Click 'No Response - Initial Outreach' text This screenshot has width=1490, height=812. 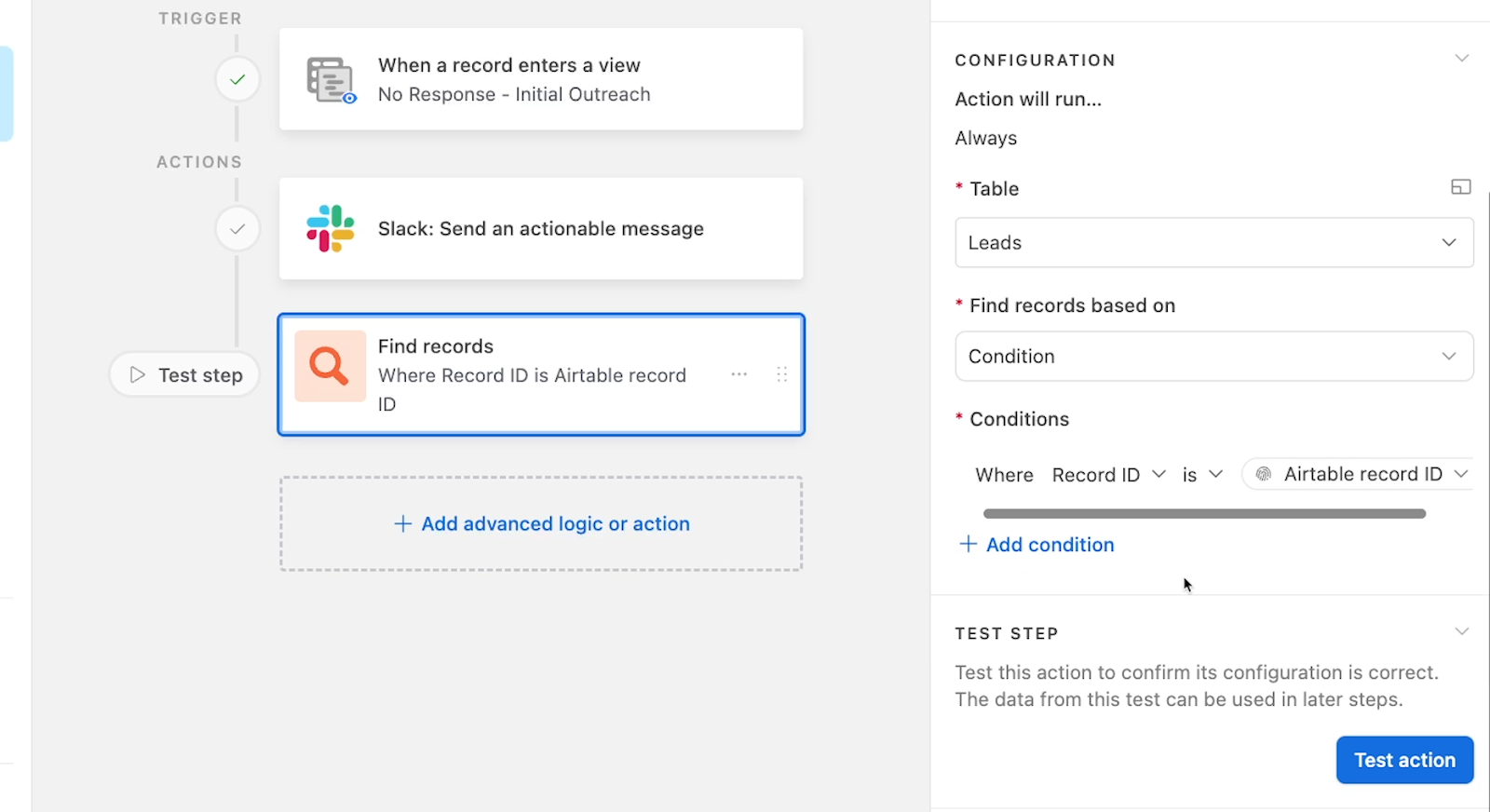coord(514,94)
